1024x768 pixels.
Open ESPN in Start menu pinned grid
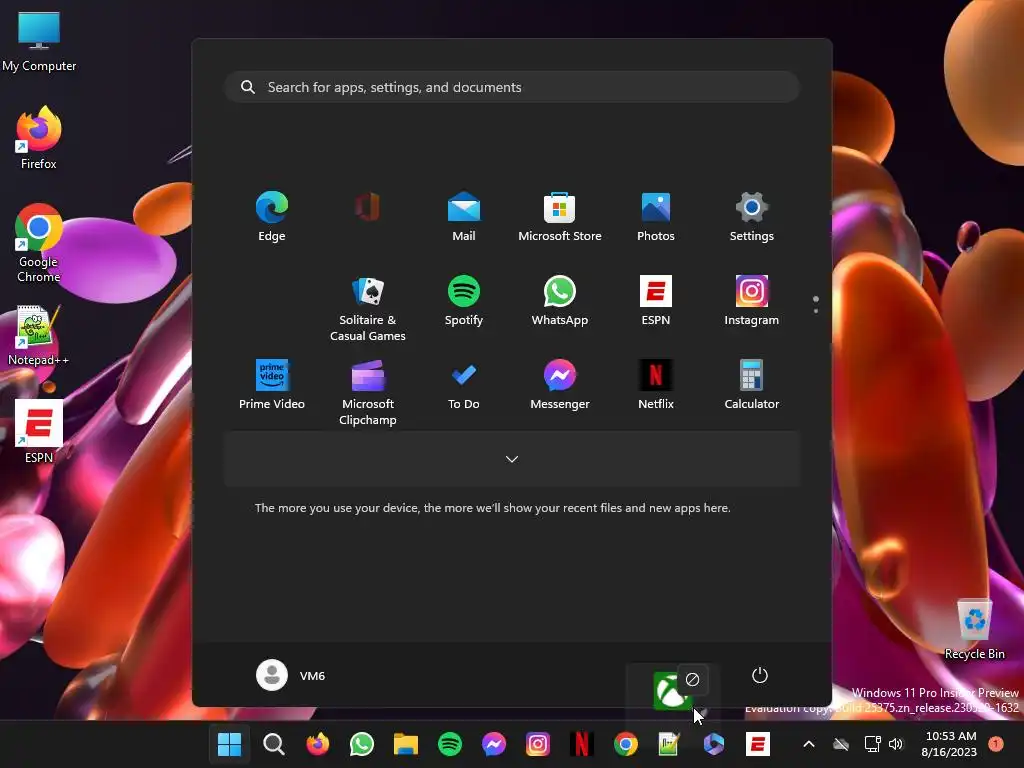click(656, 300)
